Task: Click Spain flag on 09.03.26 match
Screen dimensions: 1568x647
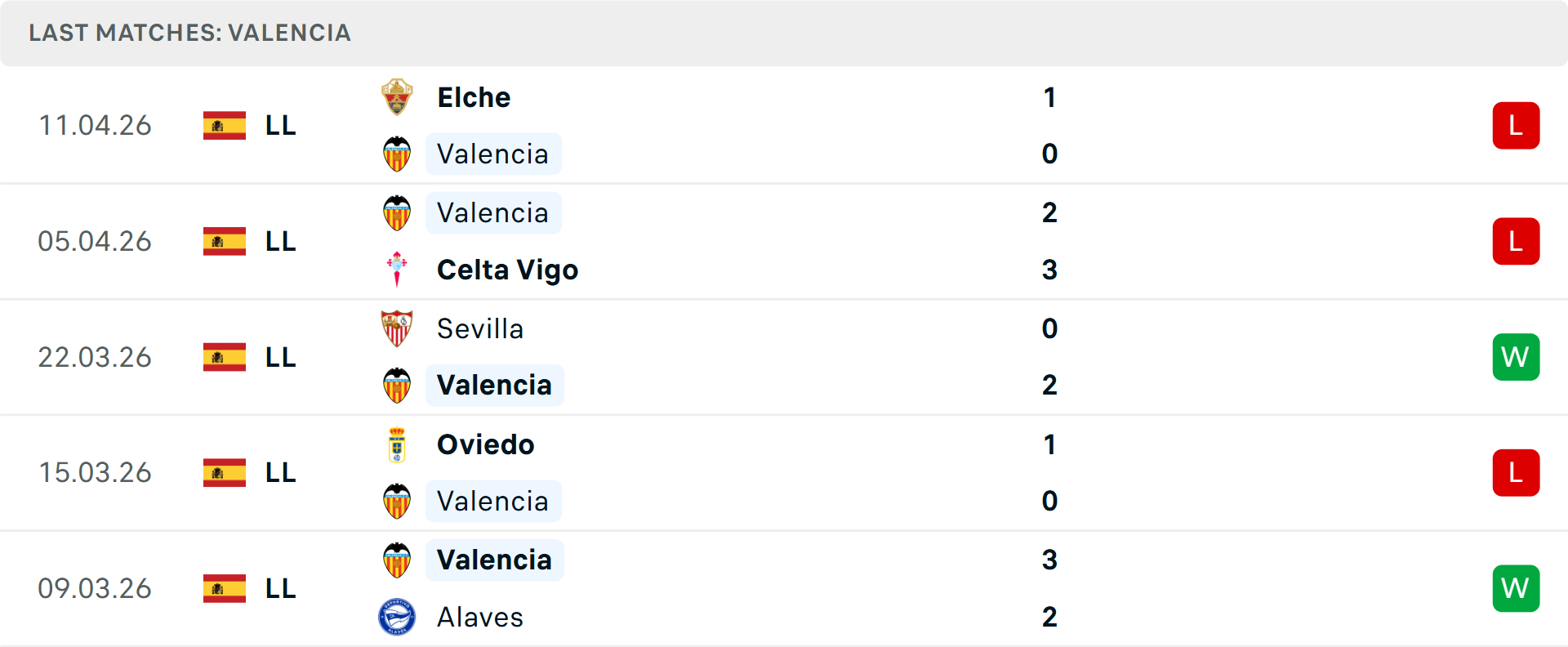Action: point(225,588)
